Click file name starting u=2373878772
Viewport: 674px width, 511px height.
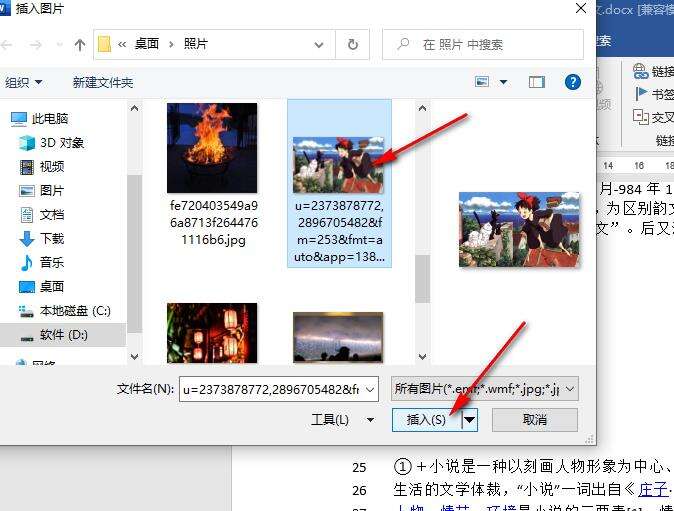coord(339,231)
